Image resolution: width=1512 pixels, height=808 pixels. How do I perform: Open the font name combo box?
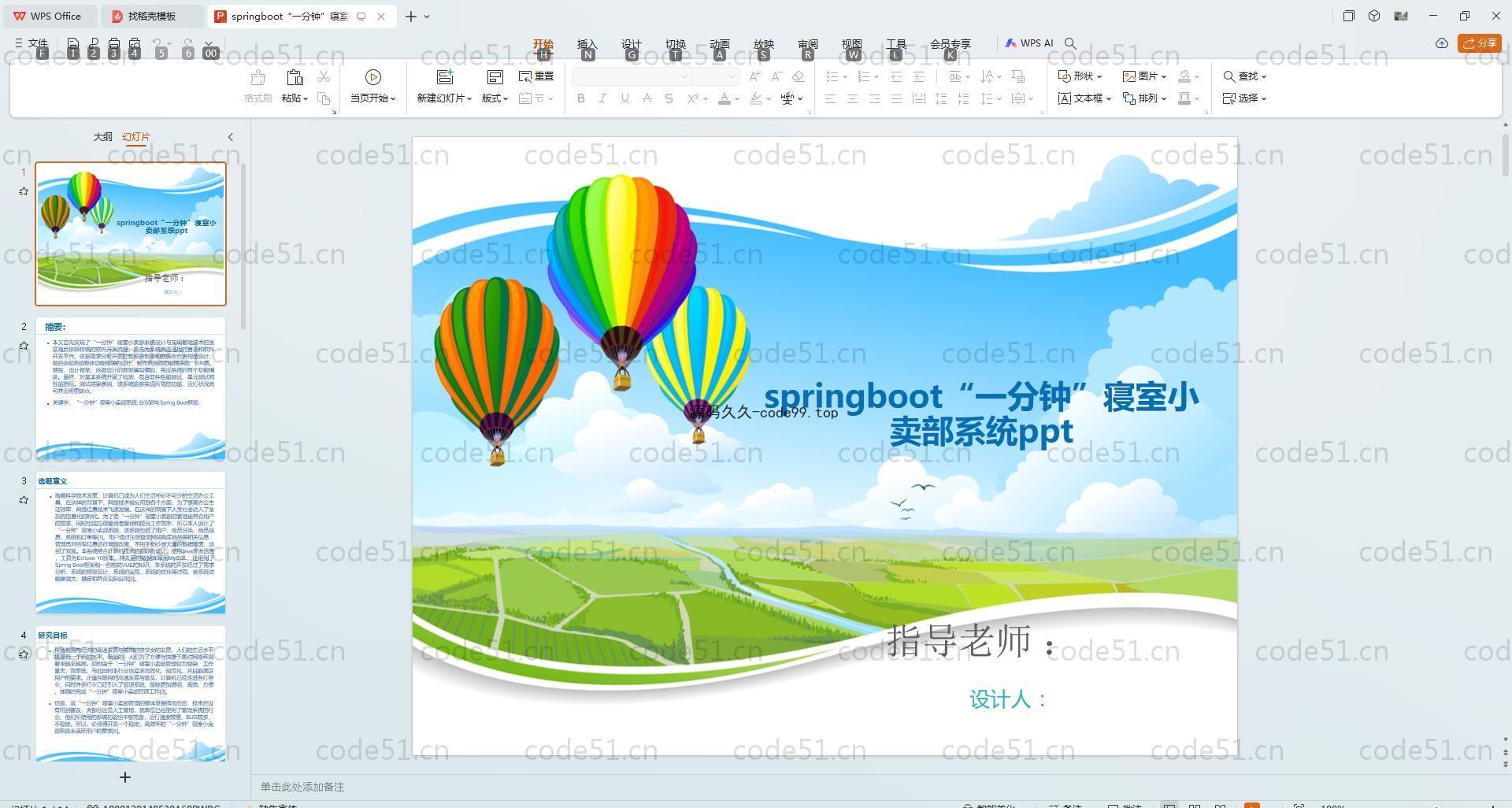(631, 76)
